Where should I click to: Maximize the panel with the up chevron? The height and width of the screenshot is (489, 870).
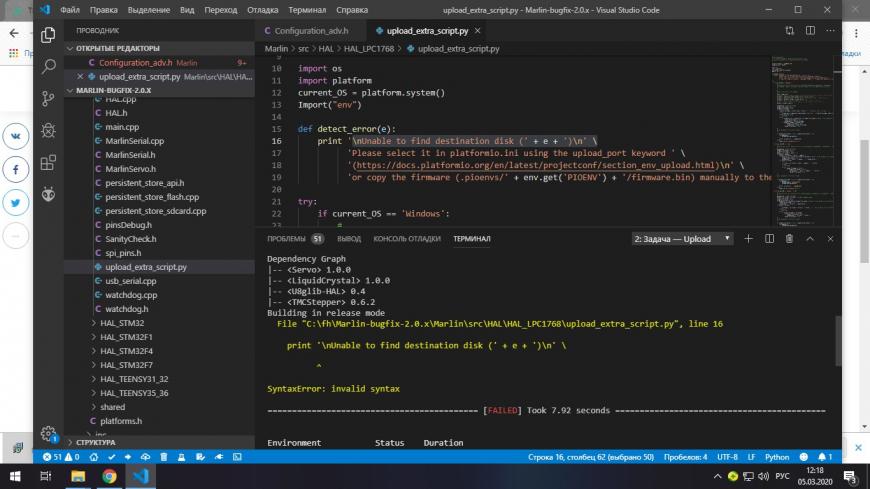coord(810,239)
